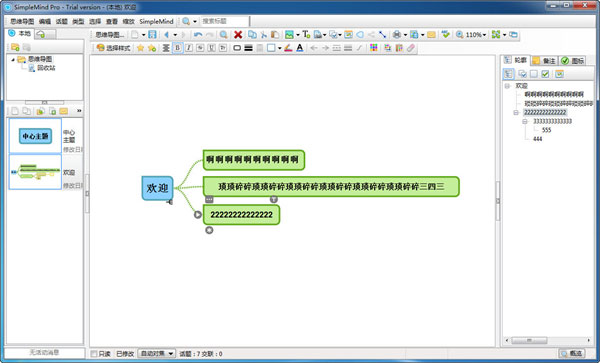Open the colorful palette grid icon

point(374,48)
